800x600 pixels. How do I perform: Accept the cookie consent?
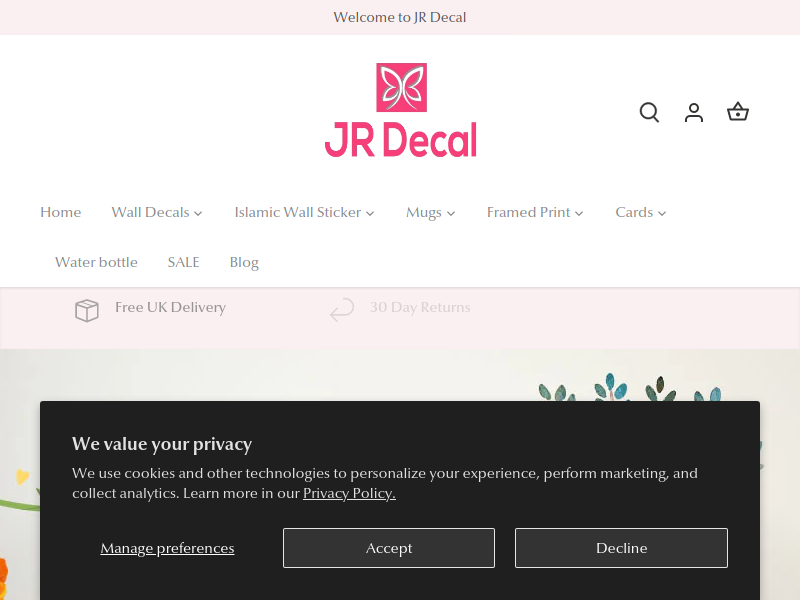pos(389,548)
